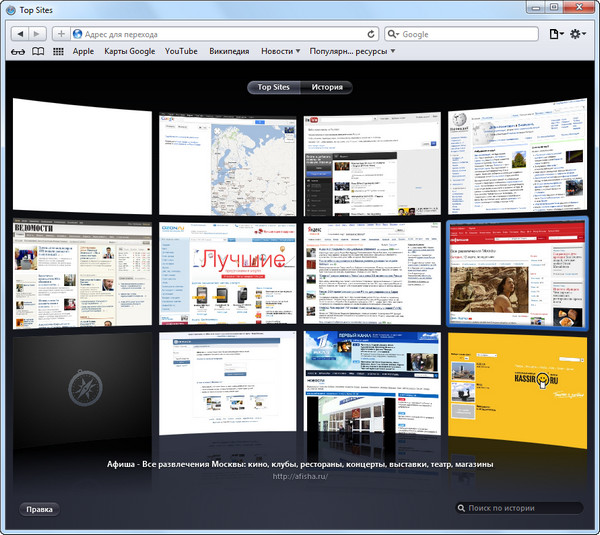Go back with the back arrow button
This screenshot has height=535, width=600.
(x=20, y=34)
